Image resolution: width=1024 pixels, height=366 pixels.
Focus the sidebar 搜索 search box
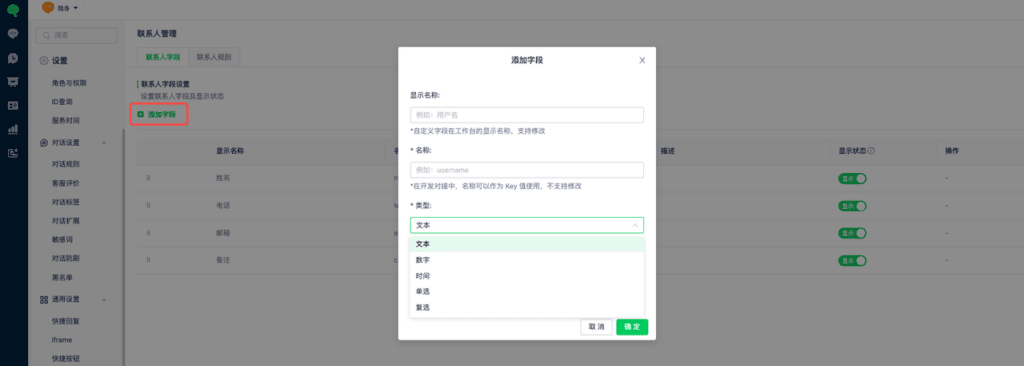[x=76, y=35]
